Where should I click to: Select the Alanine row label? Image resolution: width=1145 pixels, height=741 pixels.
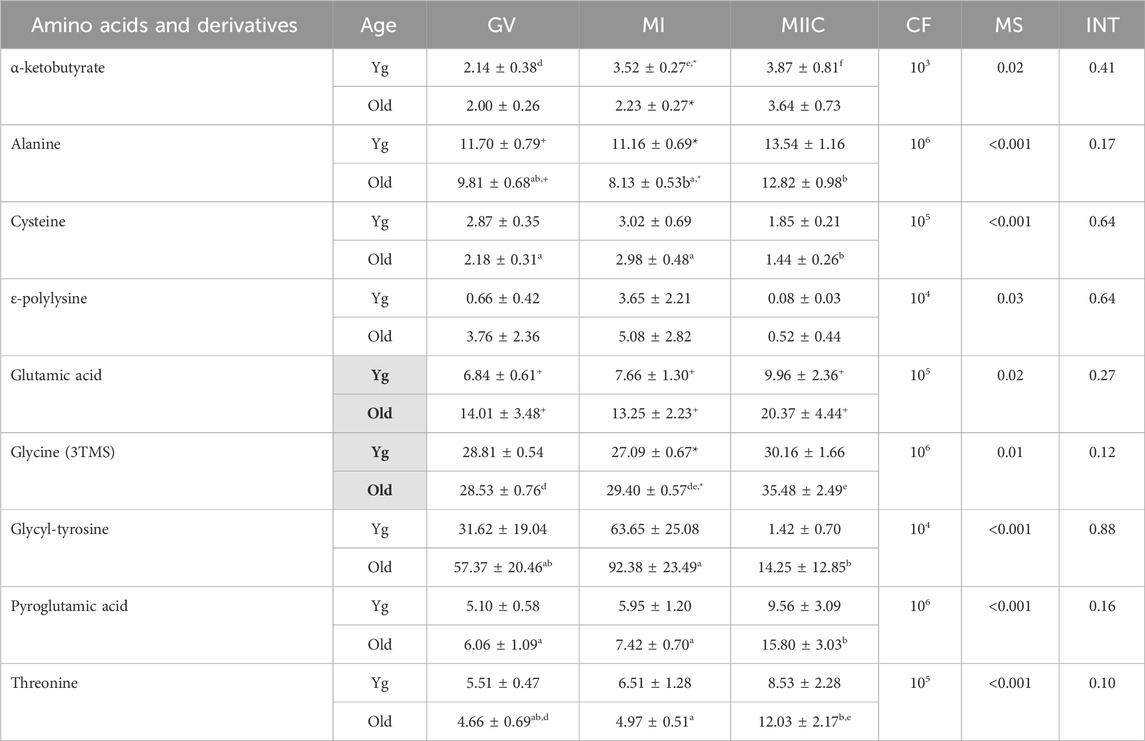point(36,144)
